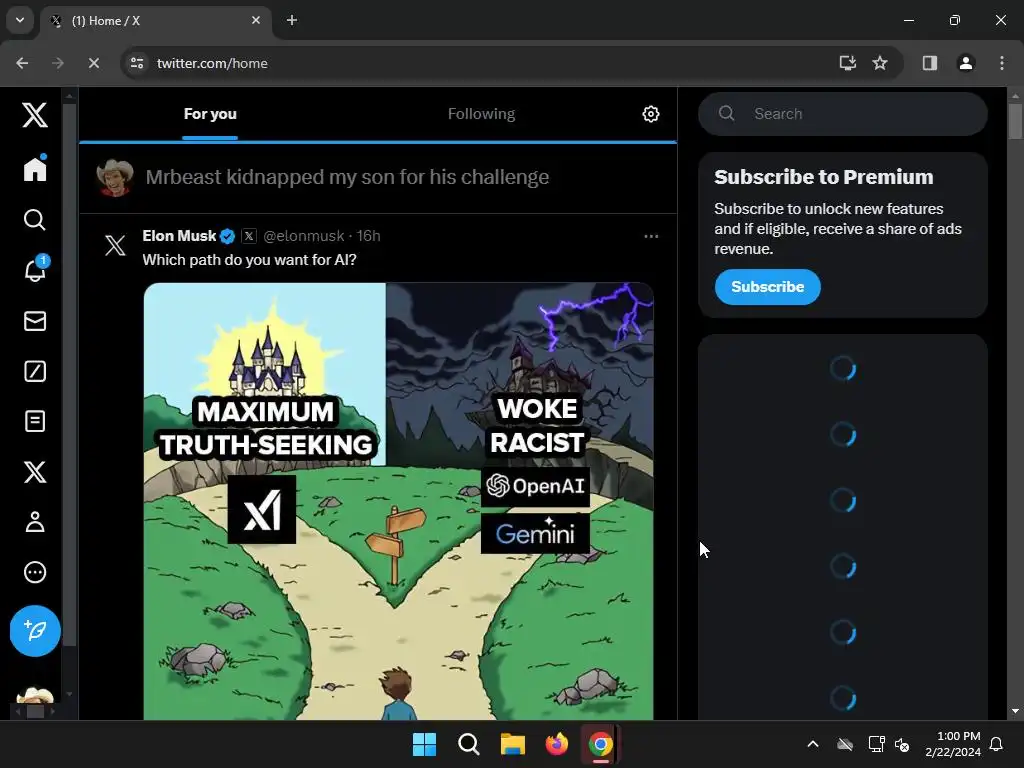Click the Search input field

click(842, 114)
